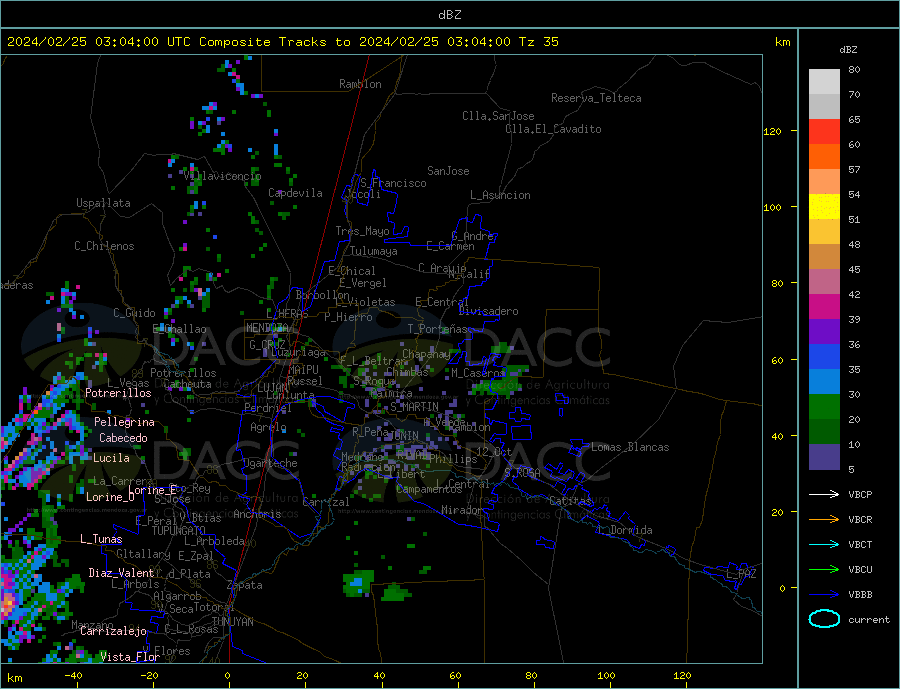Click the Pellegrina label

pos(125,422)
